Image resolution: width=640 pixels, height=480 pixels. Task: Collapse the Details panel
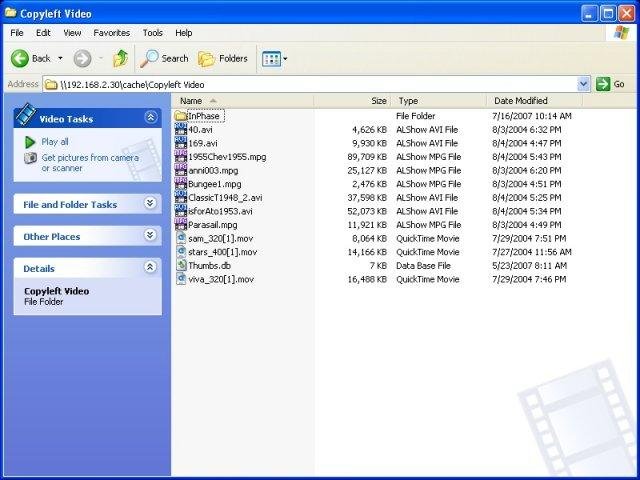pyautogui.click(x=151, y=267)
